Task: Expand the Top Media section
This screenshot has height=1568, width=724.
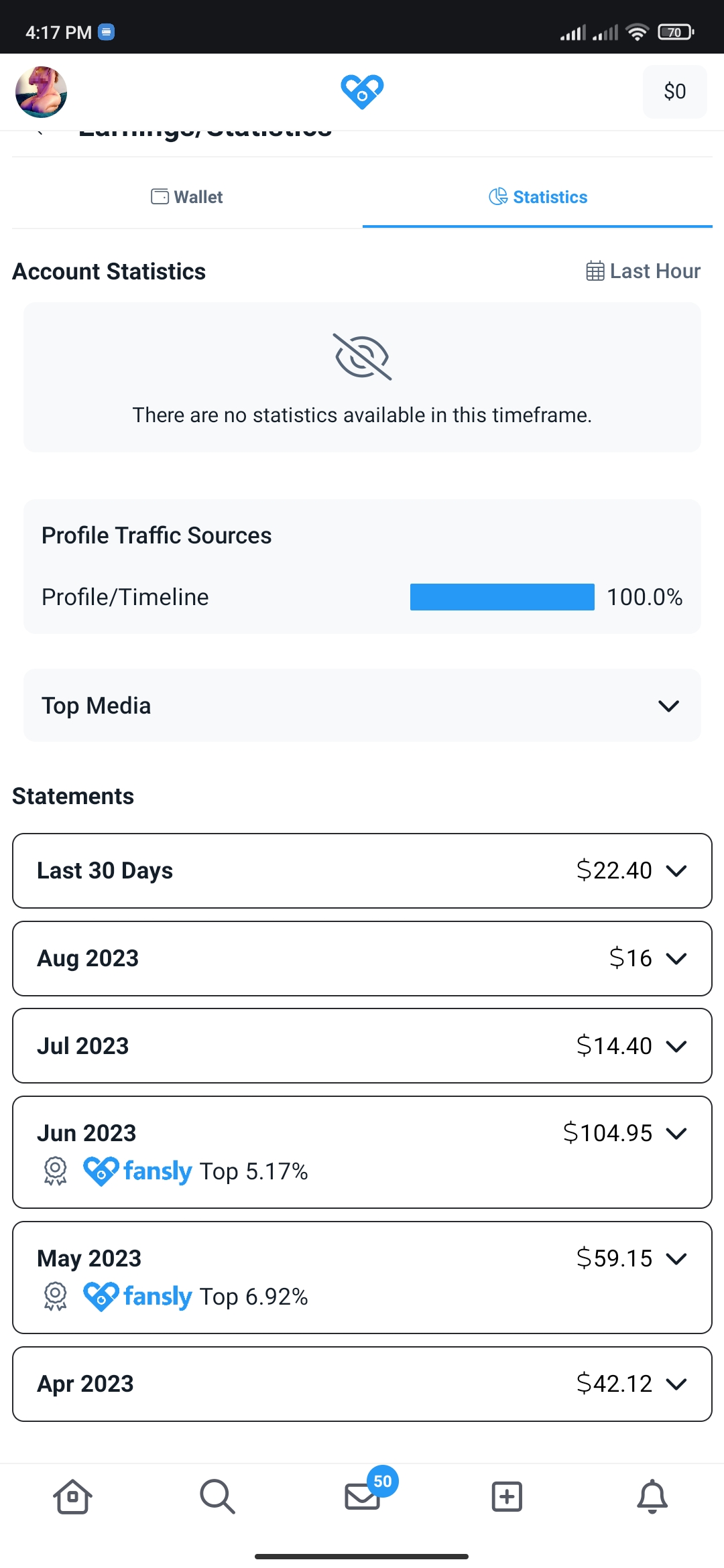Action: pyautogui.click(x=362, y=706)
